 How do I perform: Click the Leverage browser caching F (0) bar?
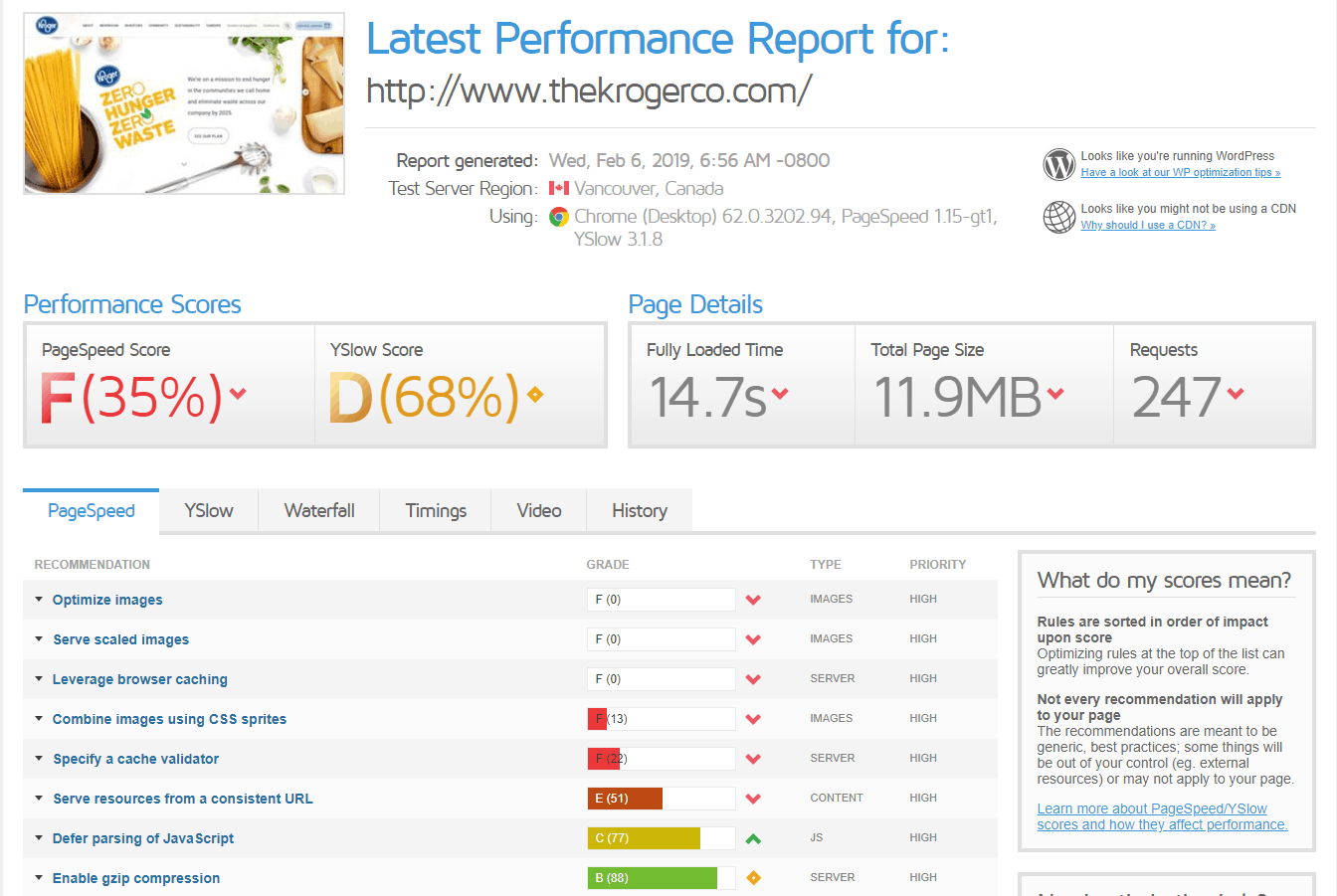click(x=662, y=679)
